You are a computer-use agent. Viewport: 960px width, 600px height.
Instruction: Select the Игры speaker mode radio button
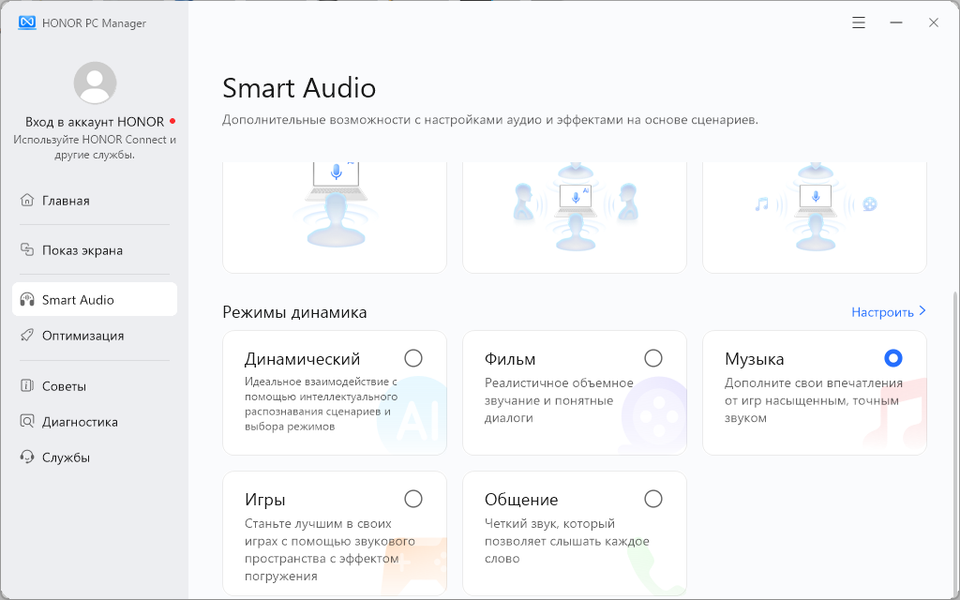coord(413,499)
